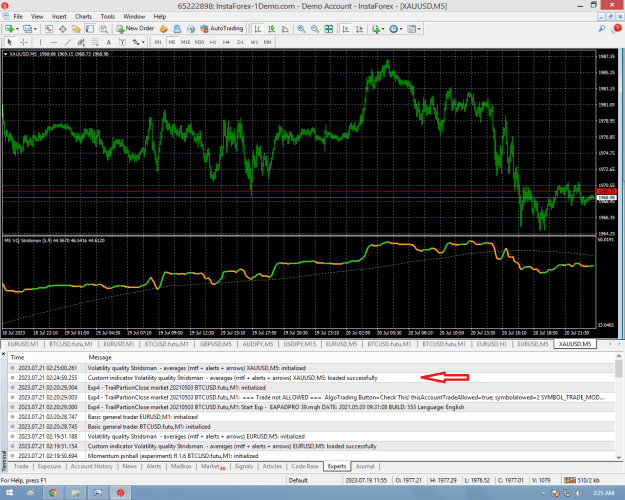
Task: Zoom in on the chart
Action: [301, 29]
